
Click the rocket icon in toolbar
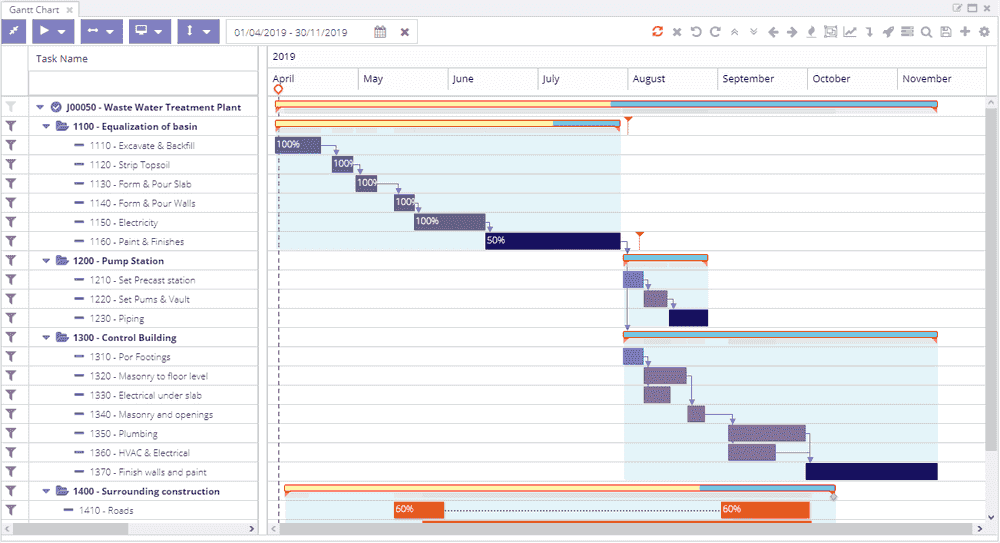[x=888, y=31]
